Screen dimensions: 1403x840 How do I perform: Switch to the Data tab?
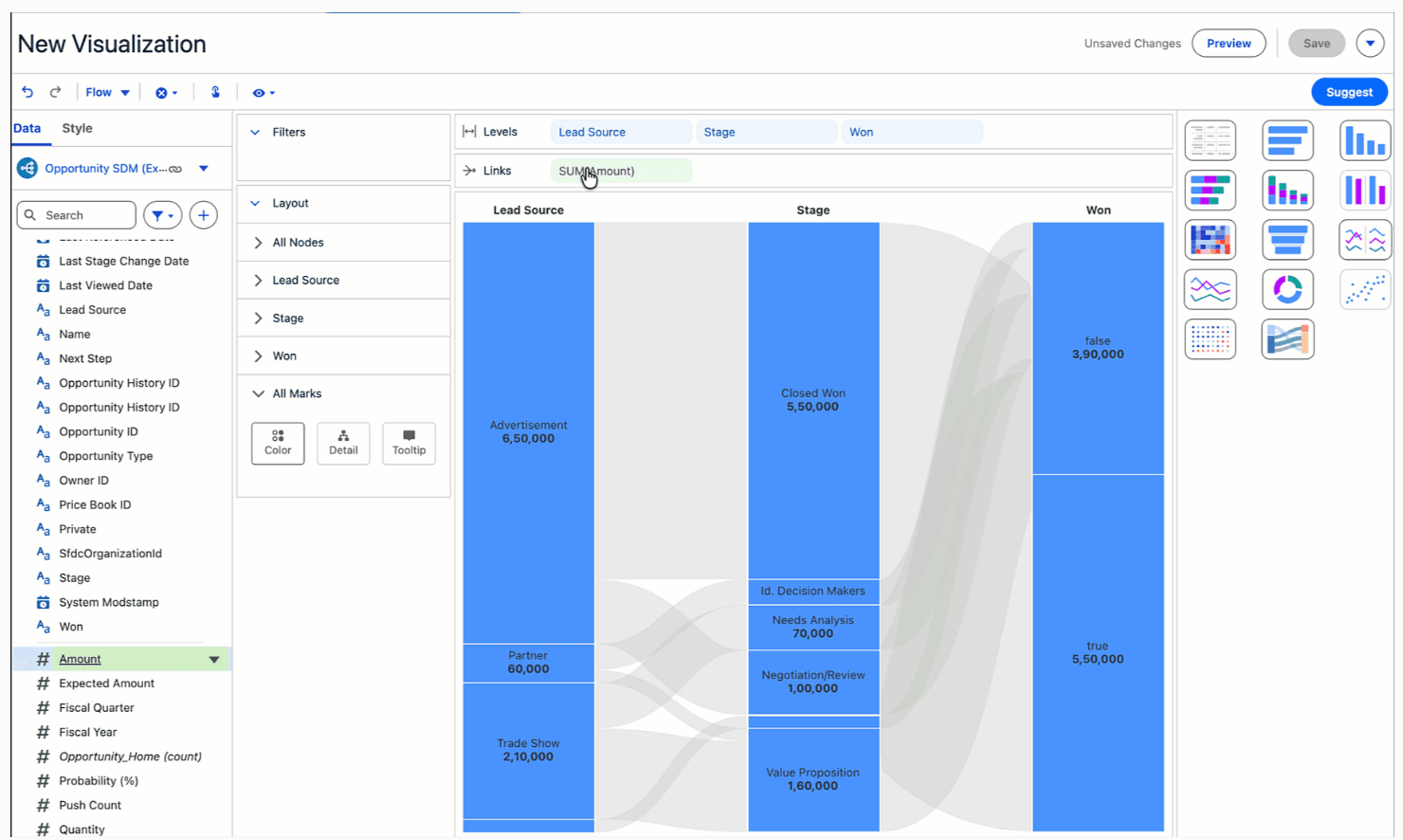coord(27,128)
